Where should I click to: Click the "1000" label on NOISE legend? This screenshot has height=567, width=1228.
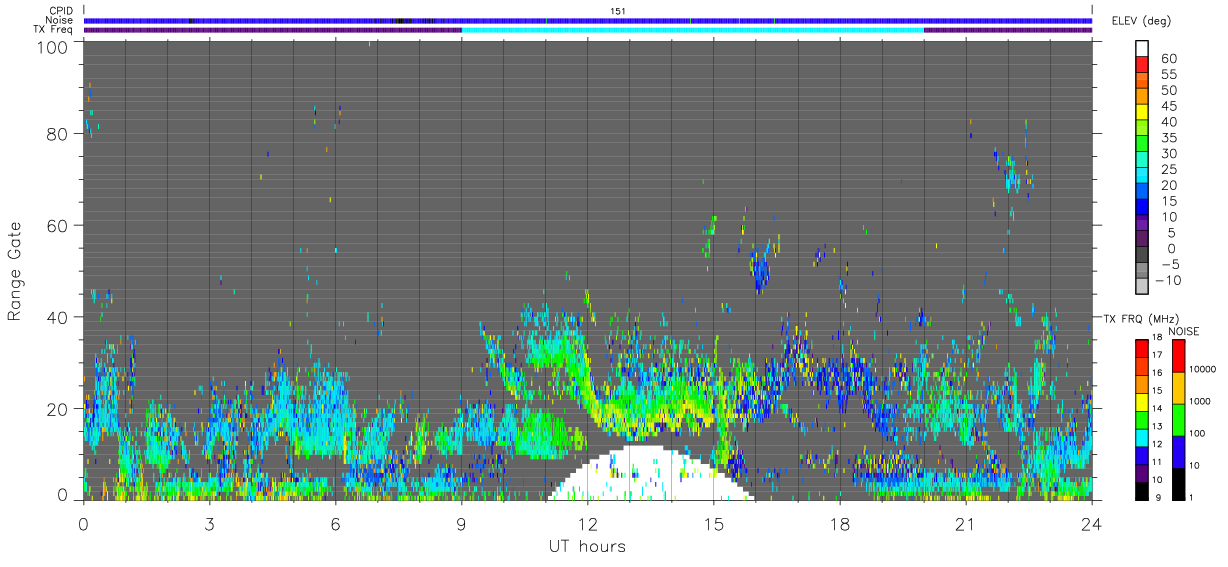[x=1200, y=401]
